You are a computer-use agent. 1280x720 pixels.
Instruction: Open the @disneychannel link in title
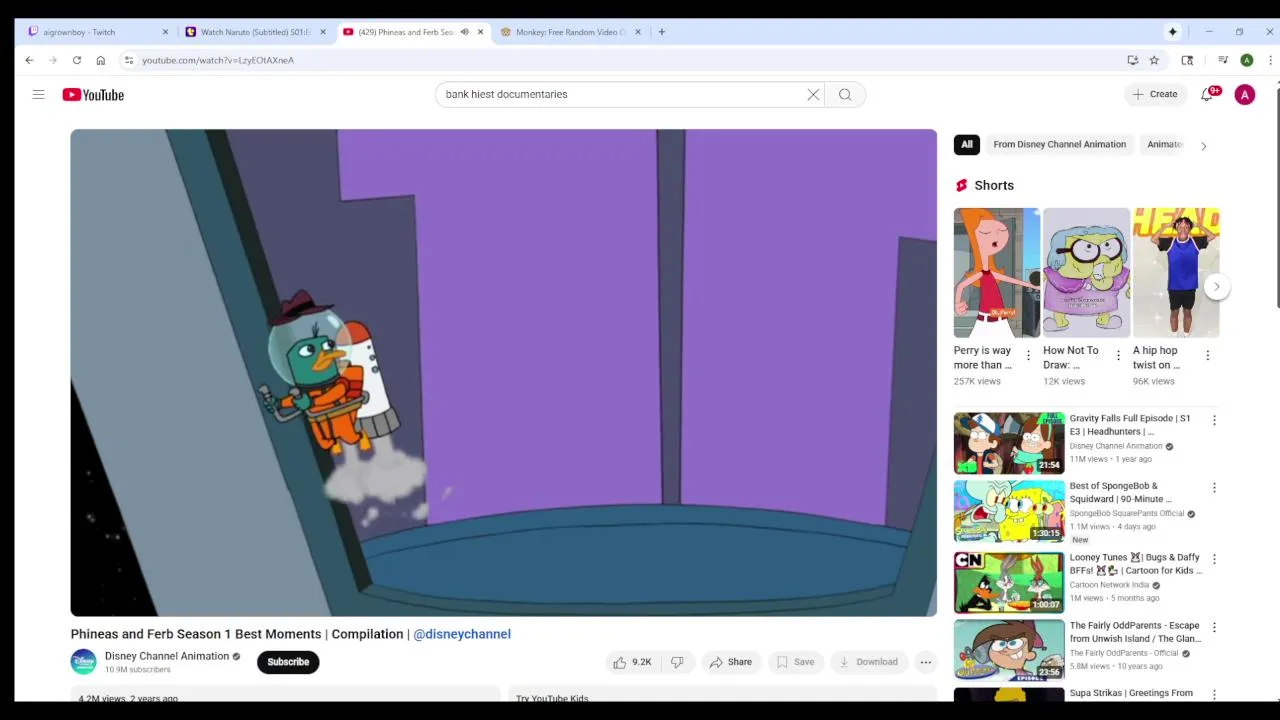point(462,634)
